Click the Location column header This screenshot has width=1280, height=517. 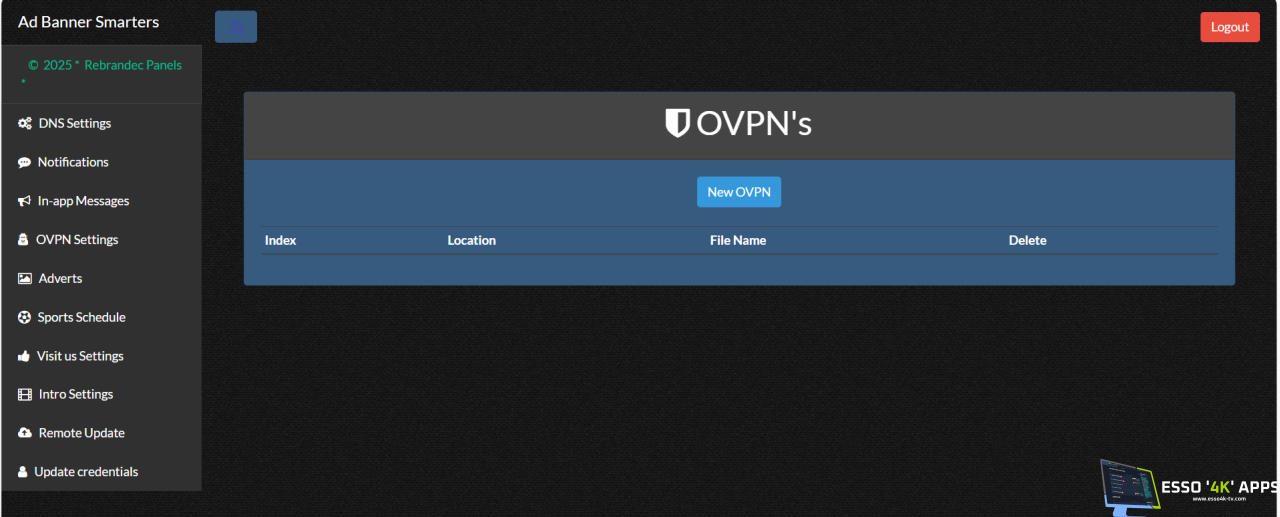click(471, 240)
